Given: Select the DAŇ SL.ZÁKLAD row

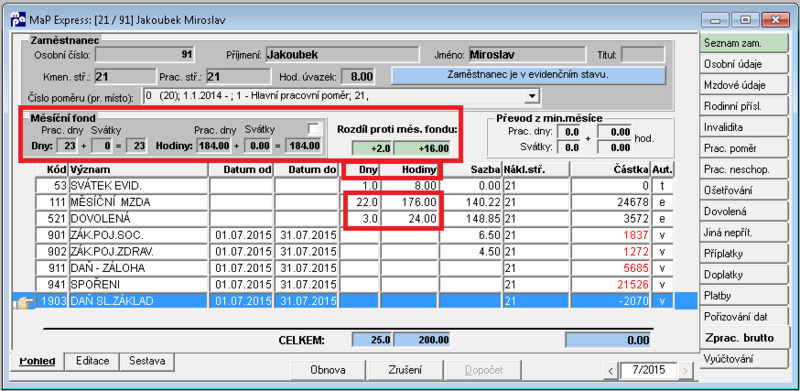Looking at the screenshot, I should point(355,301).
